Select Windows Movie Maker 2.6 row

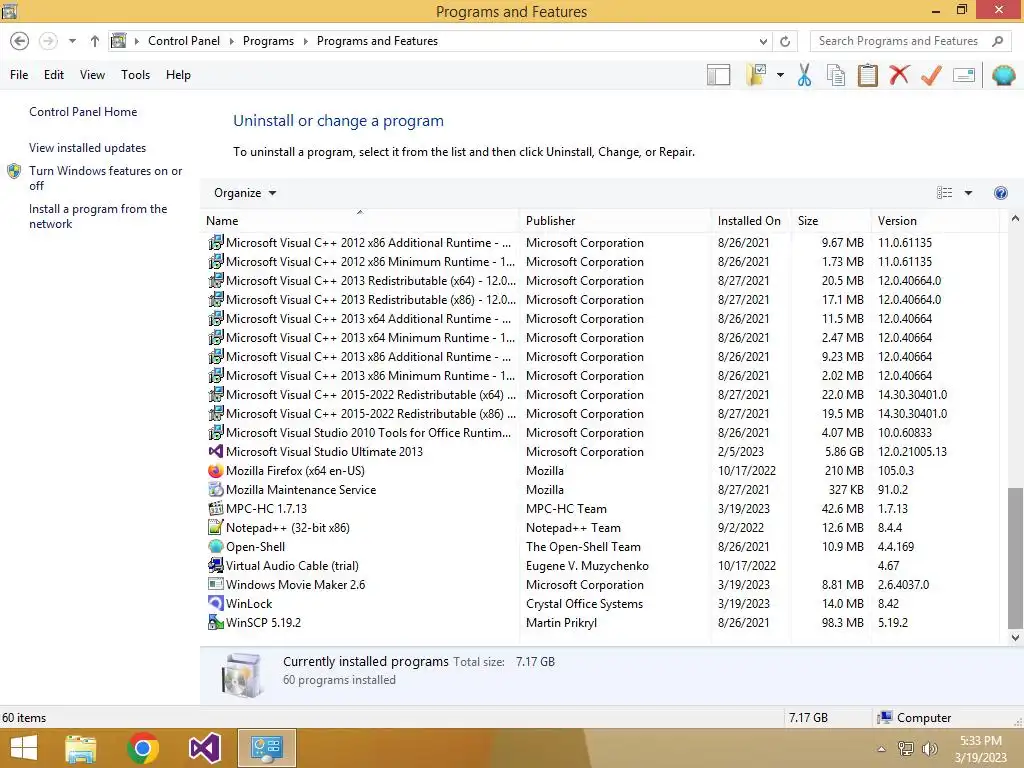[x=600, y=584]
